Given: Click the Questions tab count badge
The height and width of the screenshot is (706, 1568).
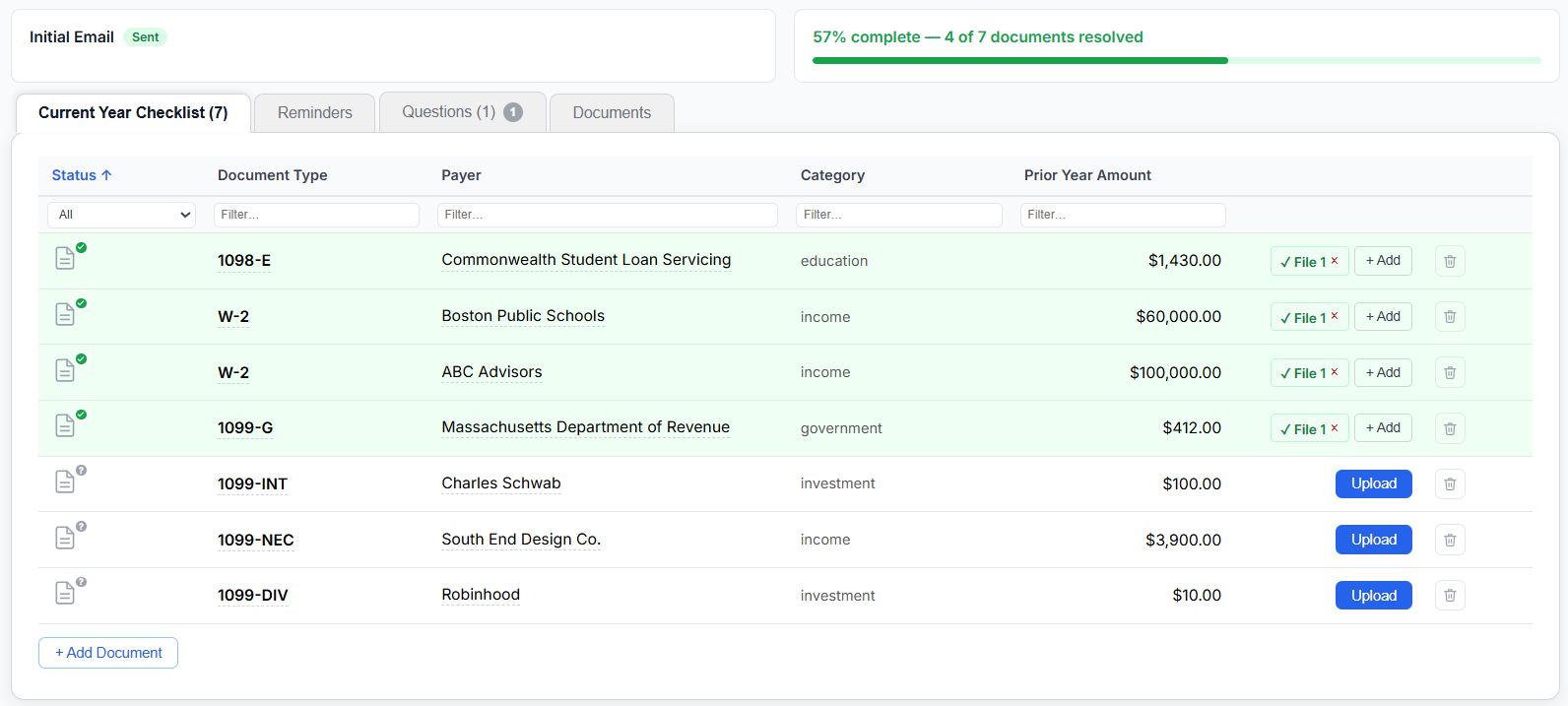Looking at the screenshot, I should click(513, 112).
